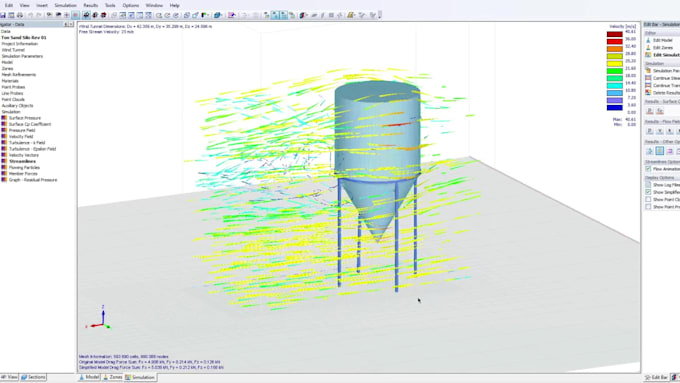680x383 pixels.
Task: Click the XYZ coordinate axes gizmo
Action: click(99, 318)
